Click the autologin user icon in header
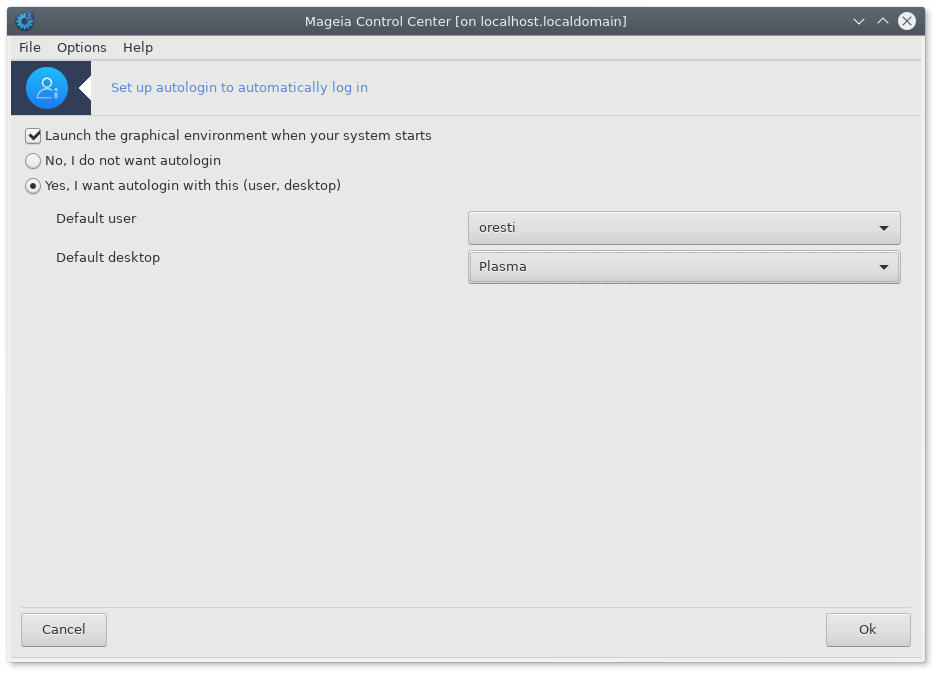This screenshot has width=938, height=675. 47,88
